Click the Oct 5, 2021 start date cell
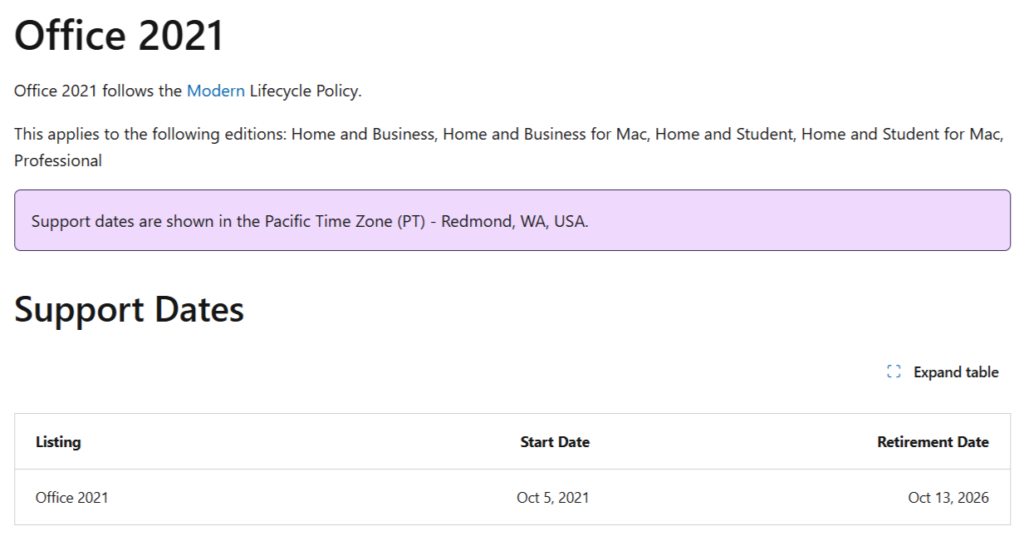The height and width of the screenshot is (551, 1024). tap(554, 497)
